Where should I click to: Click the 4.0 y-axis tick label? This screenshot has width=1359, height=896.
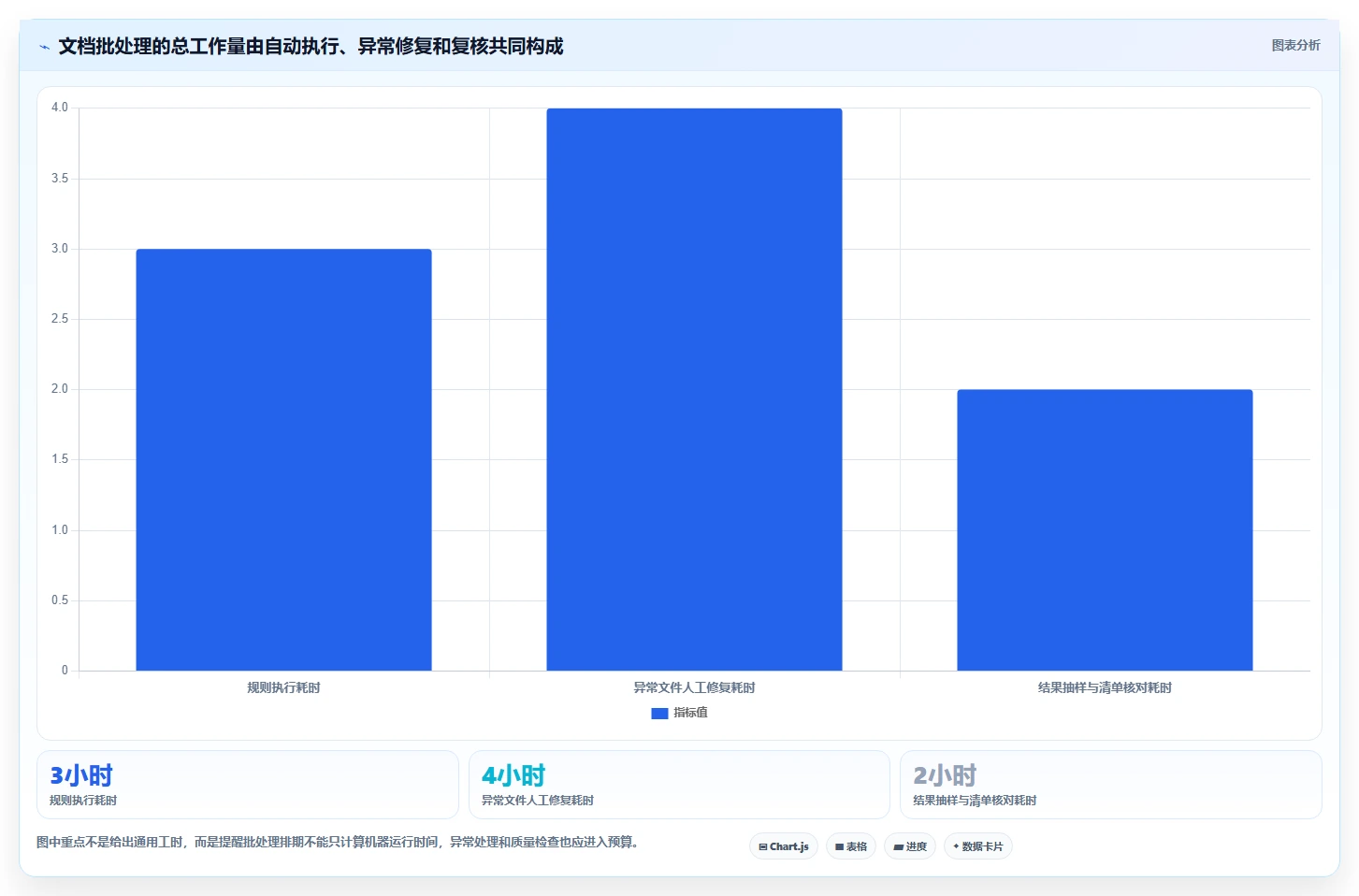point(60,108)
